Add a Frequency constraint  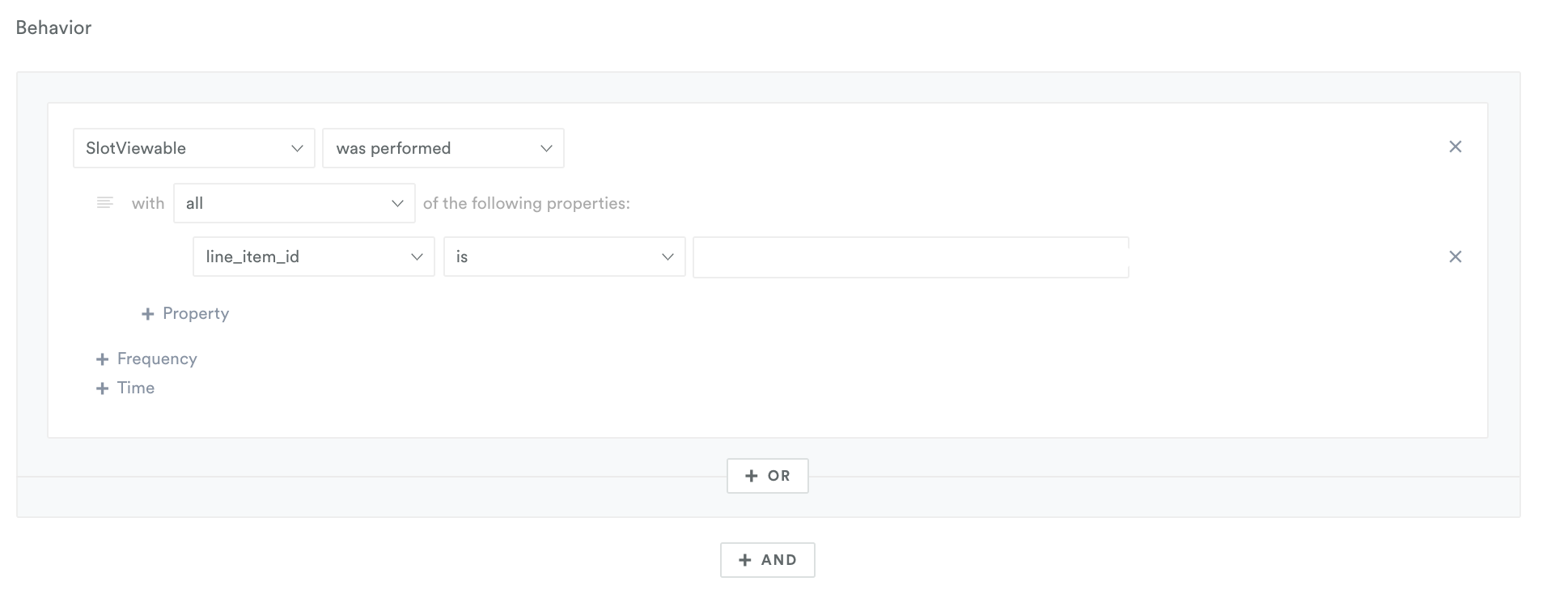[x=146, y=359]
